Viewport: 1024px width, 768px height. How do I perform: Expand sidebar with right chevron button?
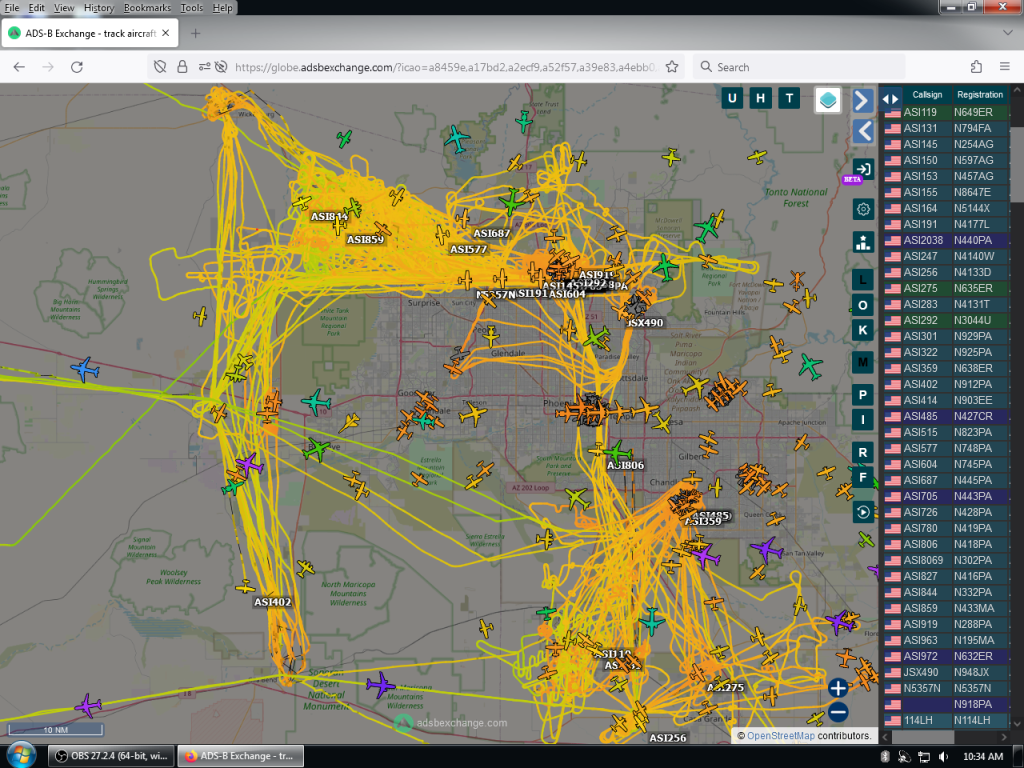click(863, 101)
